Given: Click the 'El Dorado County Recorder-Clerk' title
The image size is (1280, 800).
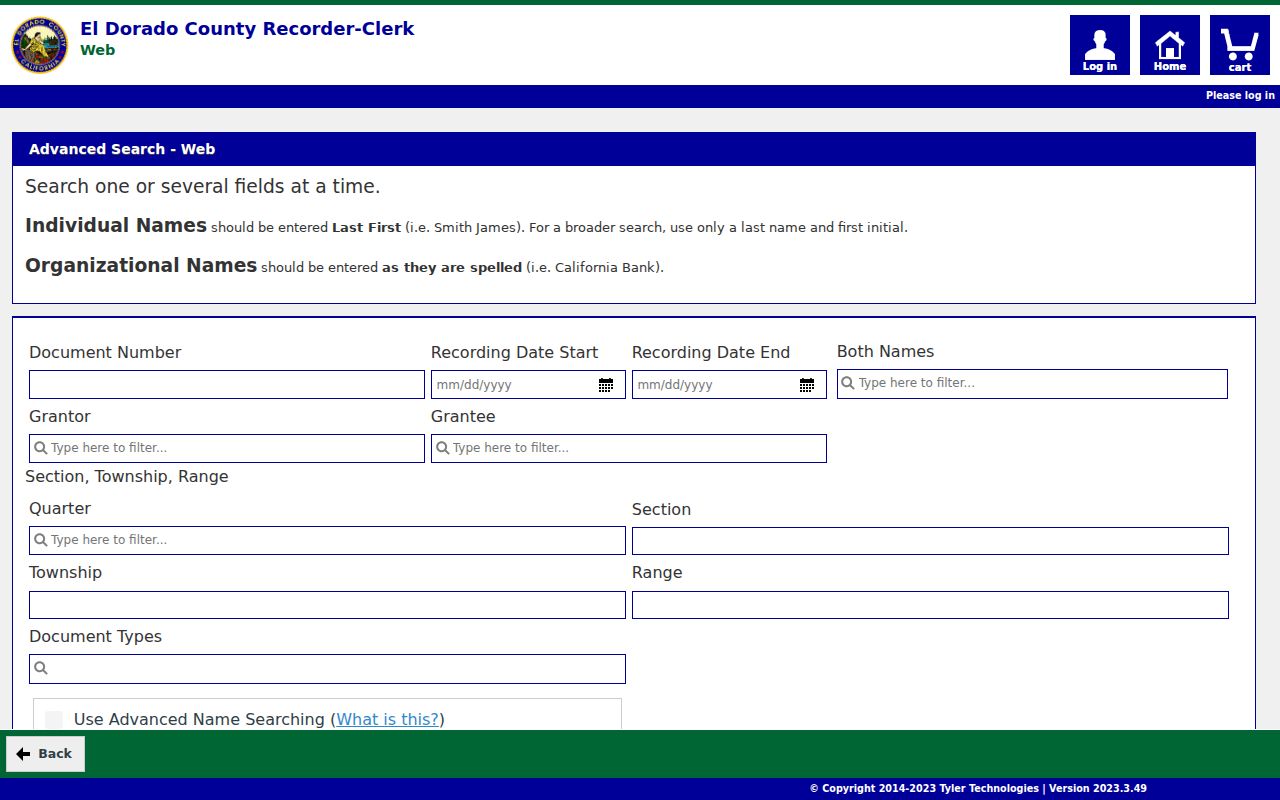Looking at the screenshot, I should point(247,29).
